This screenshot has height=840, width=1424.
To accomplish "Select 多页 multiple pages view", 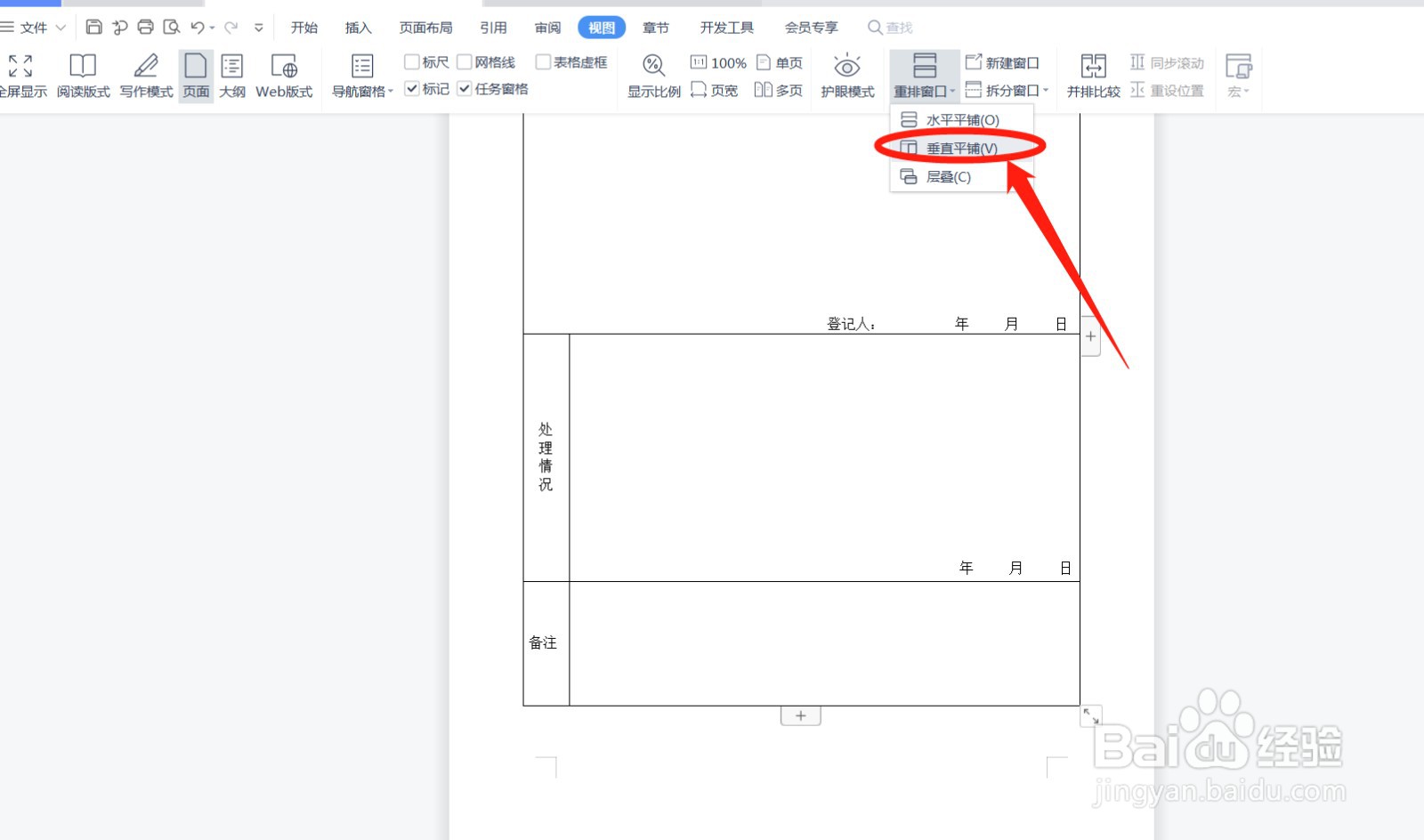I will pos(779,90).
